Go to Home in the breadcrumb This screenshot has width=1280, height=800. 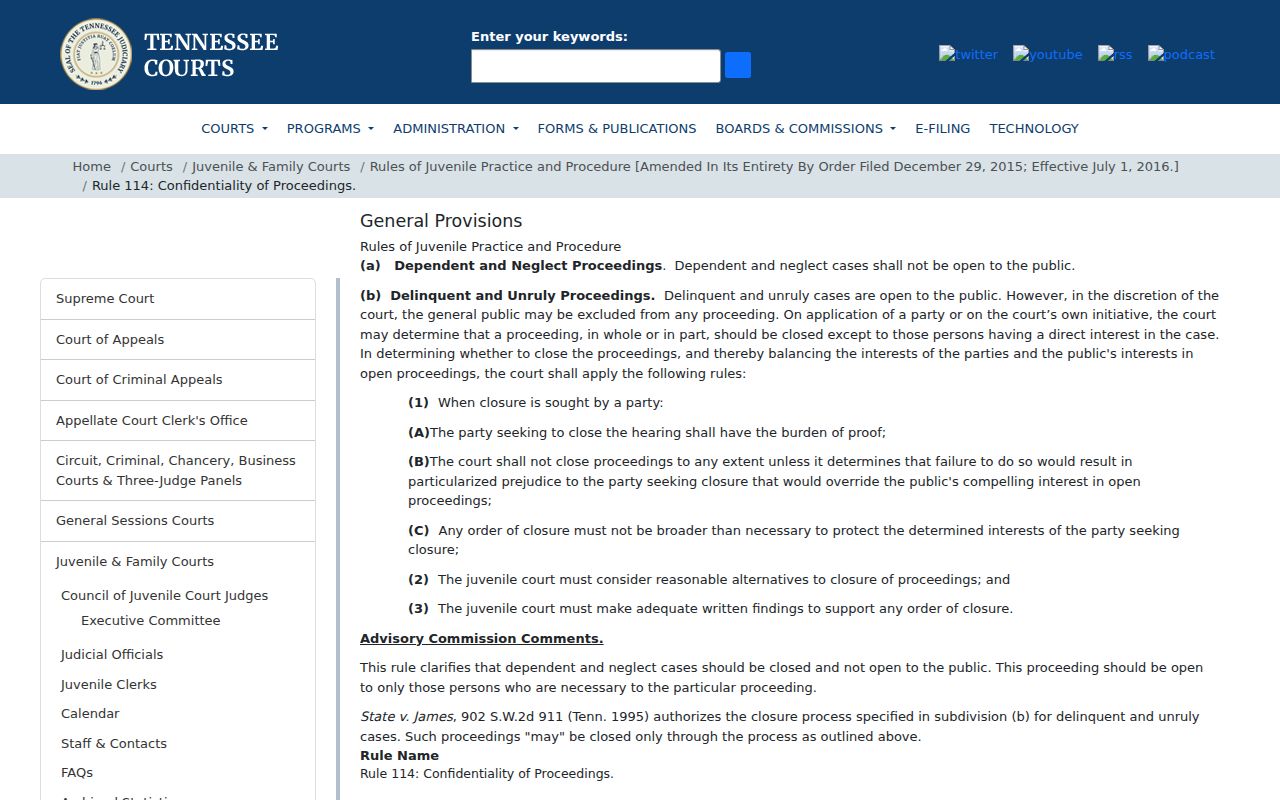point(91,166)
